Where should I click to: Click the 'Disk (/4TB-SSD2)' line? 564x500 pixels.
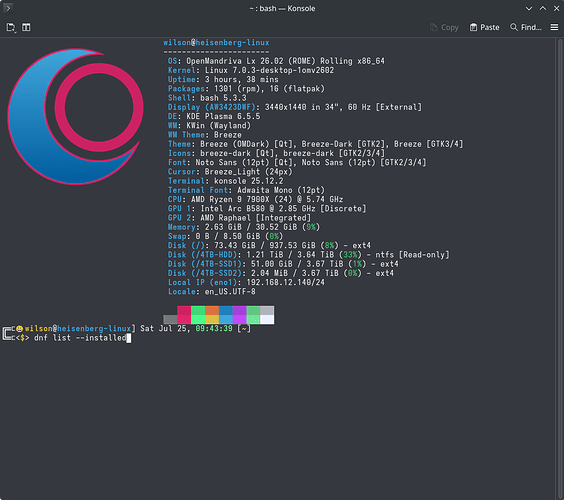click(281, 273)
